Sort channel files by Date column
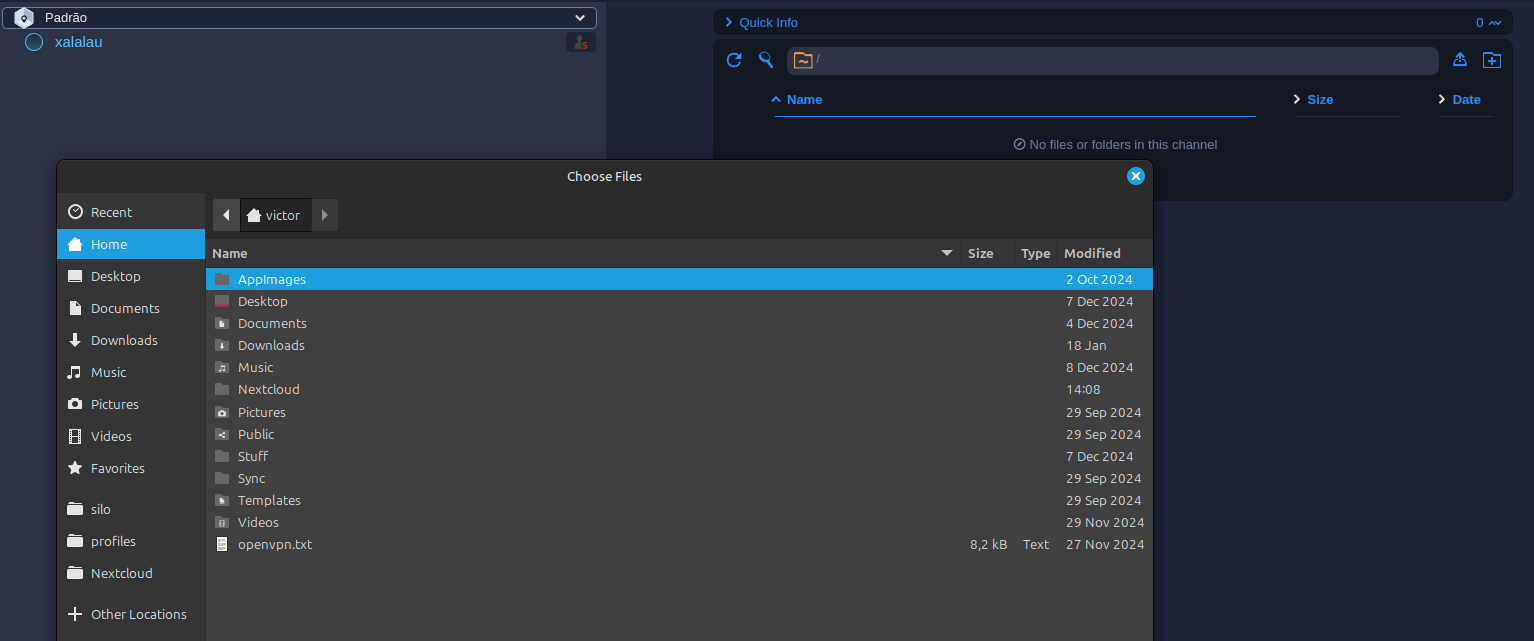The width and height of the screenshot is (1534, 641). click(1465, 100)
